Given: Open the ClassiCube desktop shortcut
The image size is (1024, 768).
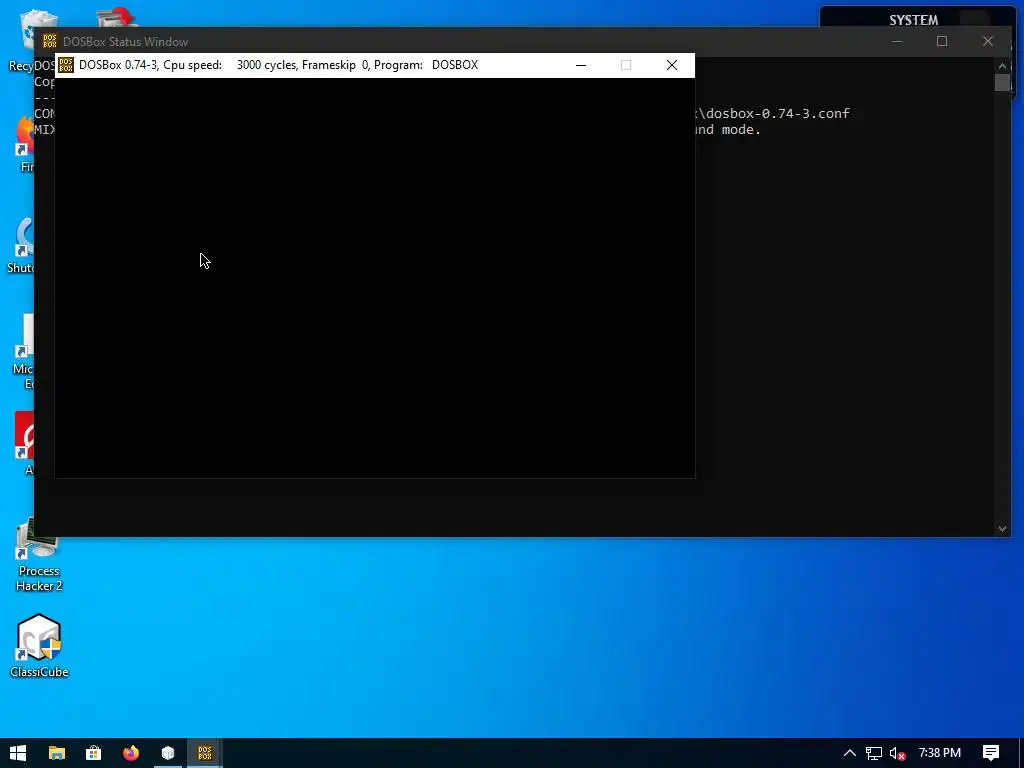Looking at the screenshot, I should tap(39, 647).
